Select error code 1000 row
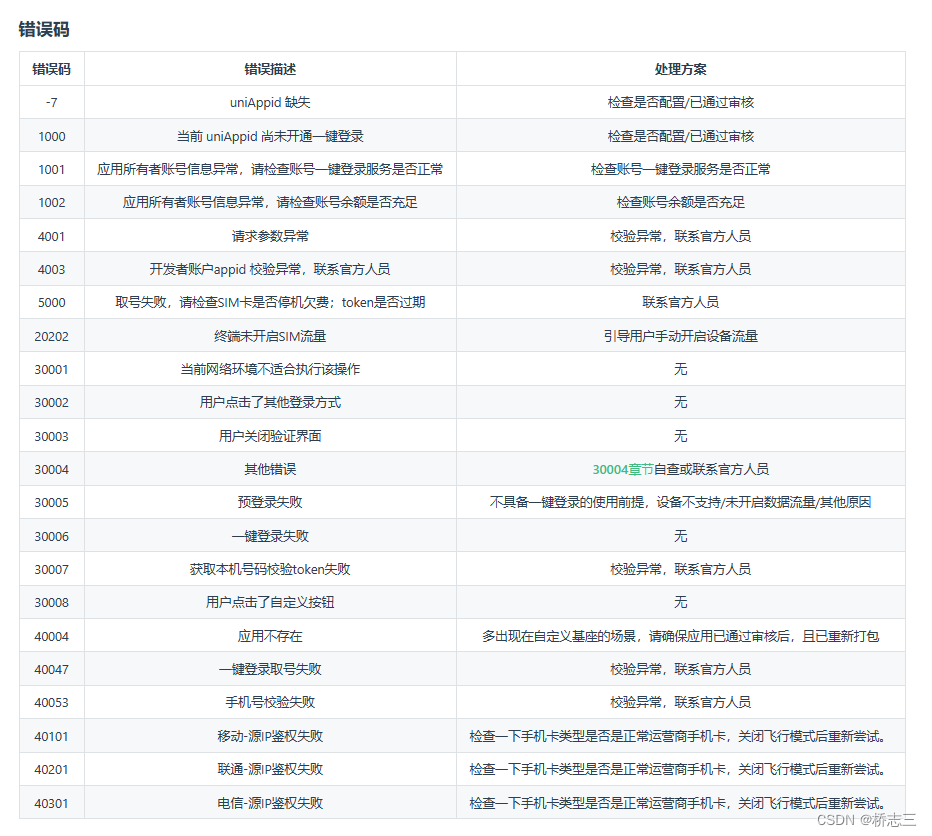The image size is (932, 836). 51,135
